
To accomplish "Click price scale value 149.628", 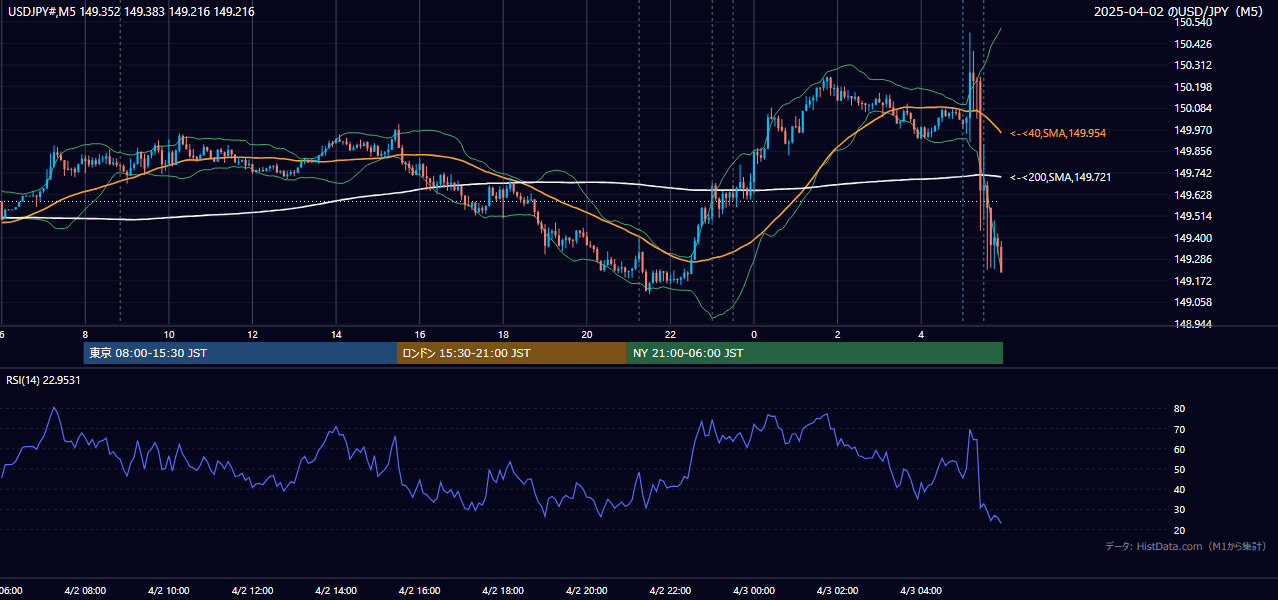I will (x=1192, y=195).
